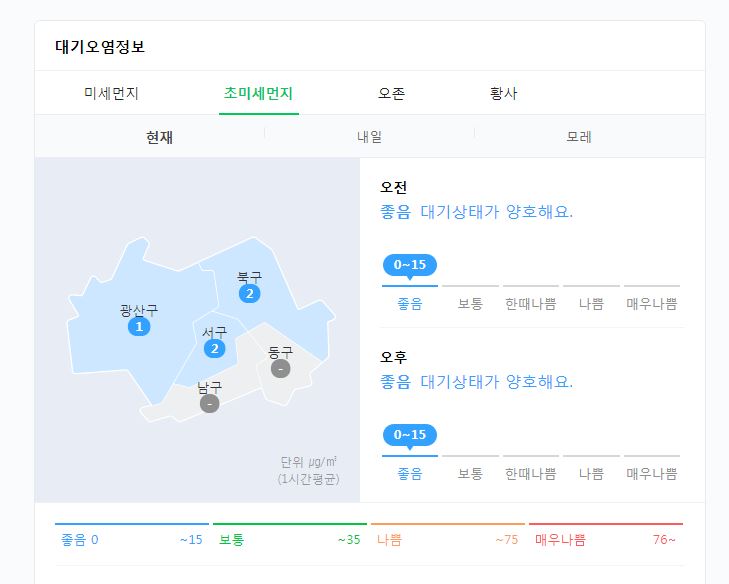Viewport: 729px width, 584px height.
Task: Open the 오존 tab
Action: [x=391, y=94]
